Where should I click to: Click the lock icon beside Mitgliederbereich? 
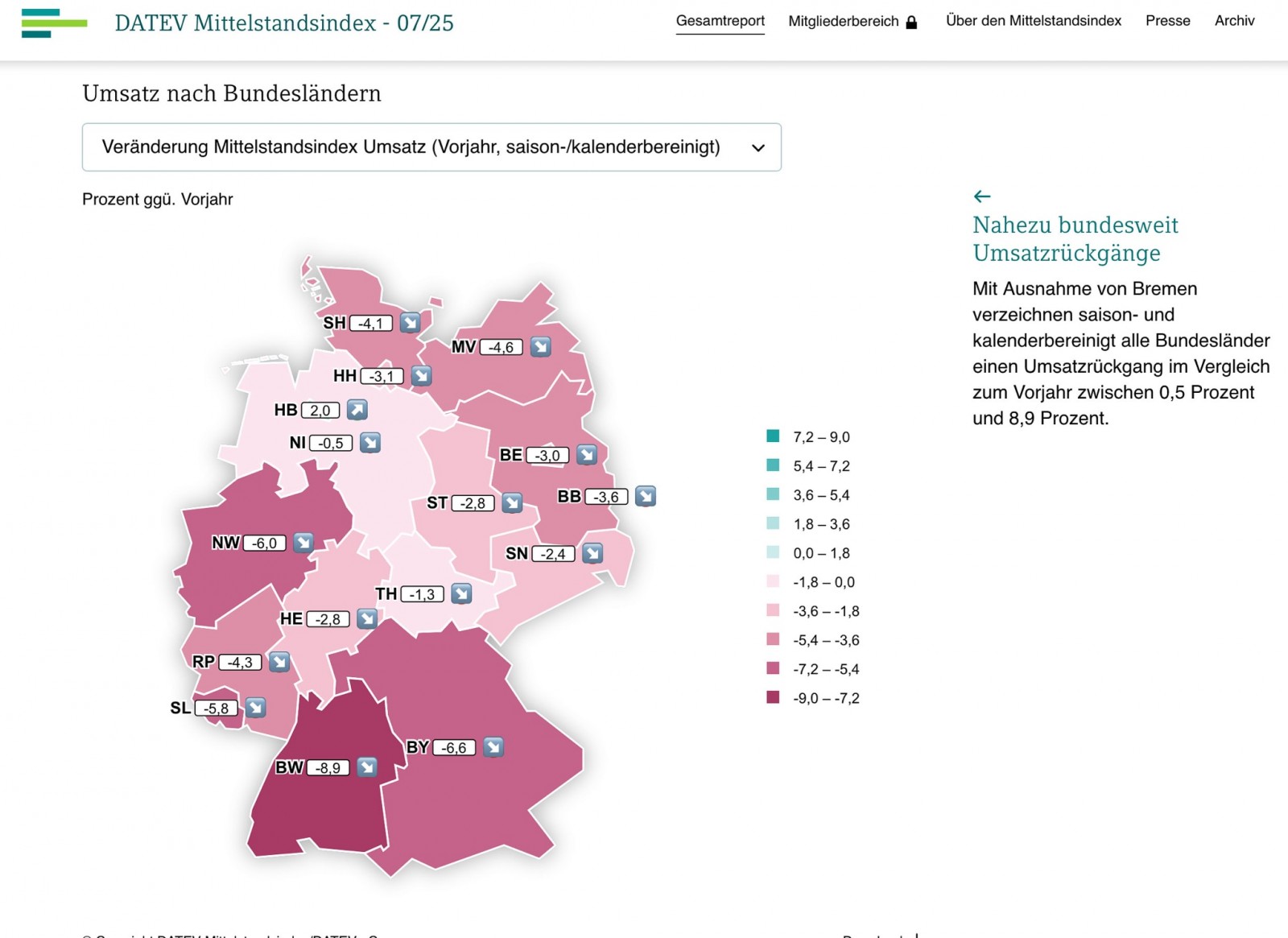pos(911,23)
